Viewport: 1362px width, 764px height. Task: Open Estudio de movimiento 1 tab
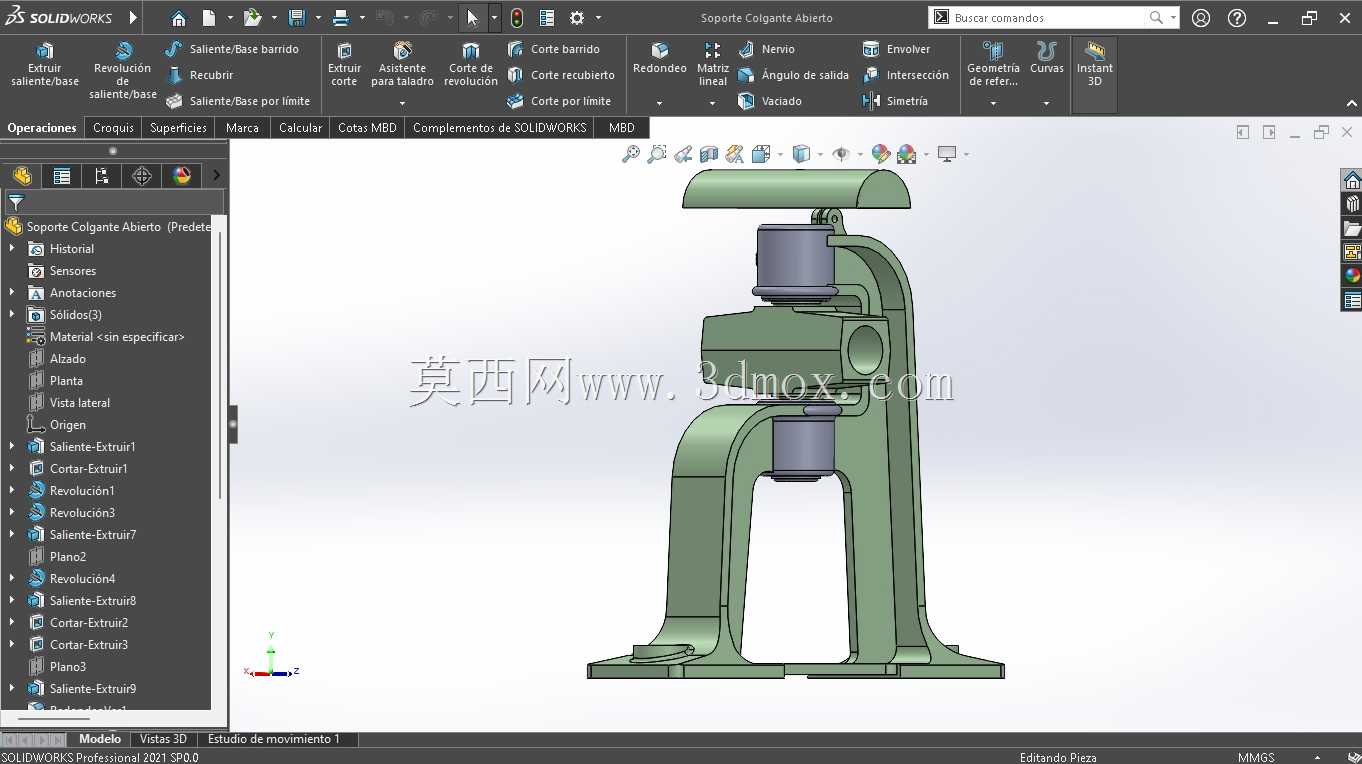[274, 739]
